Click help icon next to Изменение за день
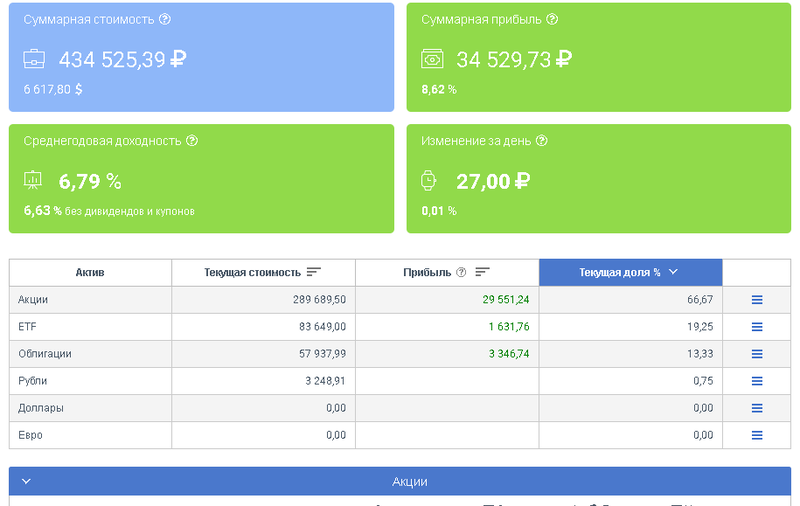The width and height of the screenshot is (800, 506). [x=542, y=141]
